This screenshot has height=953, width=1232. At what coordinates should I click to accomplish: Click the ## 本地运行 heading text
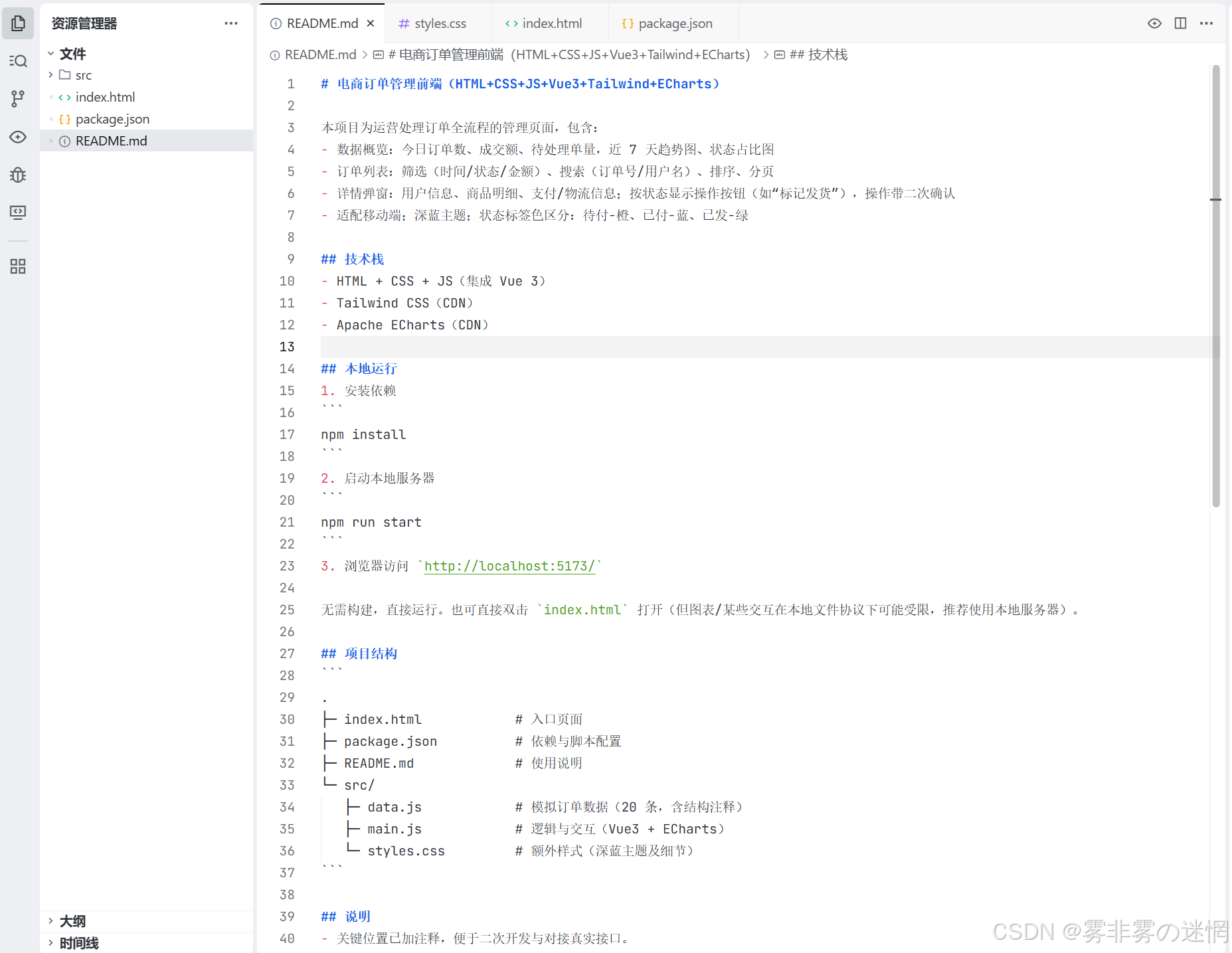[359, 369]
